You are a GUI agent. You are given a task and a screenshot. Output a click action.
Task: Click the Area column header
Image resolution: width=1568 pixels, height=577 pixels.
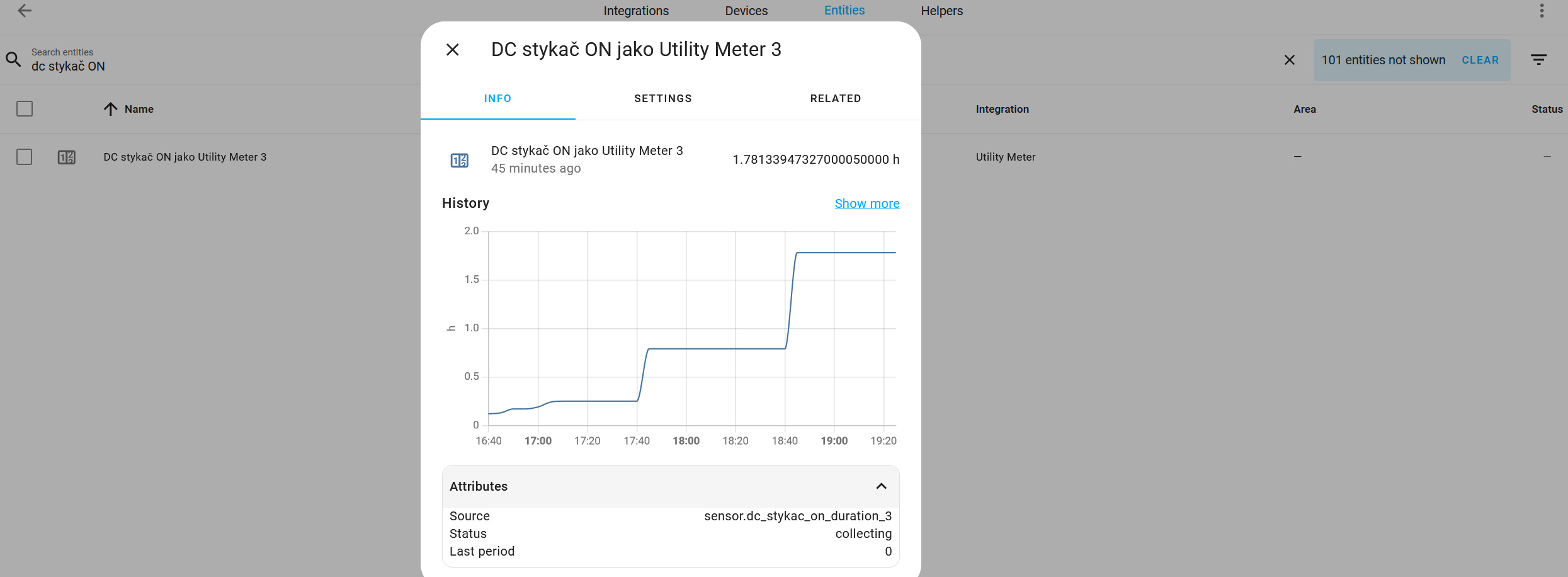1304,109
